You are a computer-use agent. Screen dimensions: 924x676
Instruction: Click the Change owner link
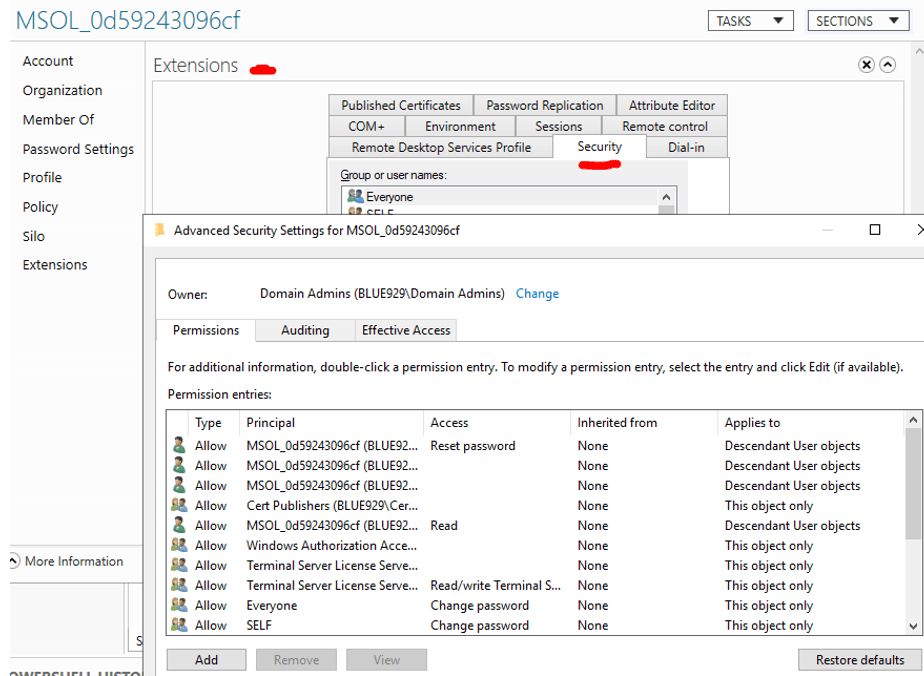pos(537,294)
